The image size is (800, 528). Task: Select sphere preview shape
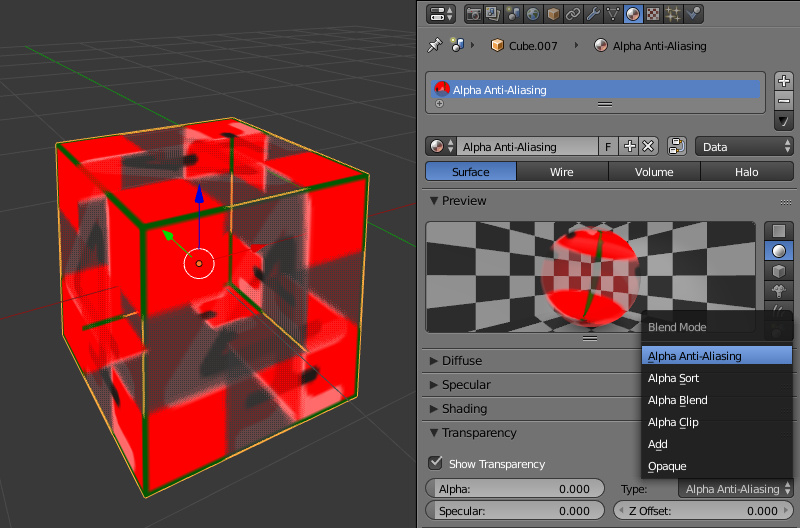pyautogui.click(x=779, y=251)
